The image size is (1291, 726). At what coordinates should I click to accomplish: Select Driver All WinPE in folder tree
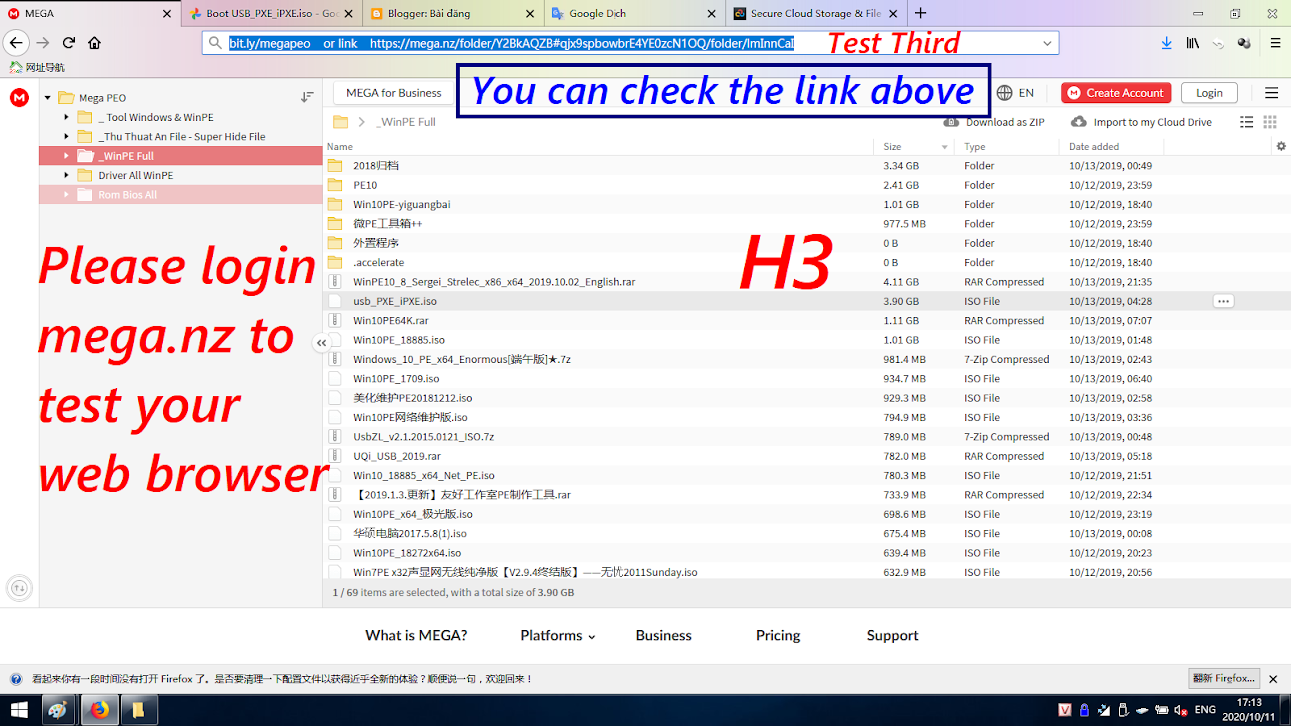click(135, 175)
